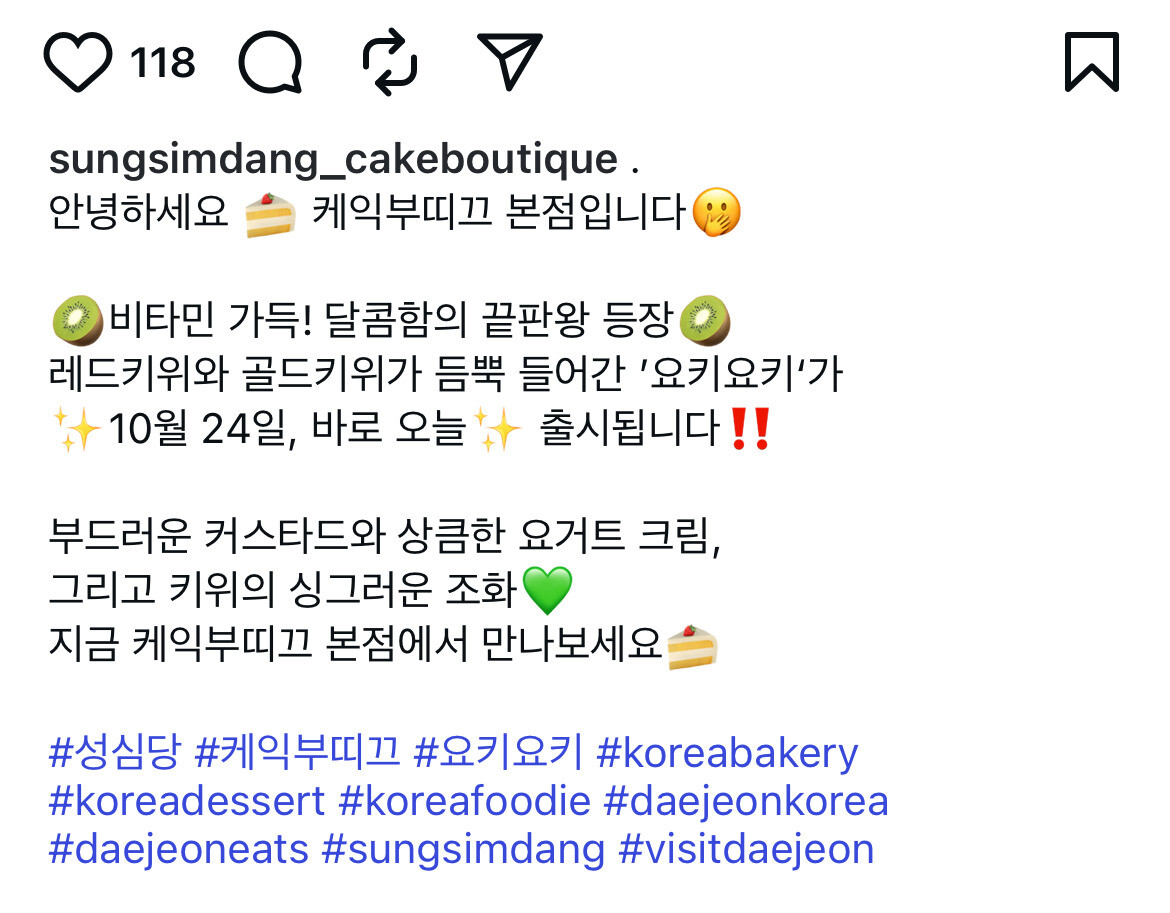Open the #visitdaejeon hashtag
Image resolution: width=1170 pixels, height=913 pixels.
[746, 850]
